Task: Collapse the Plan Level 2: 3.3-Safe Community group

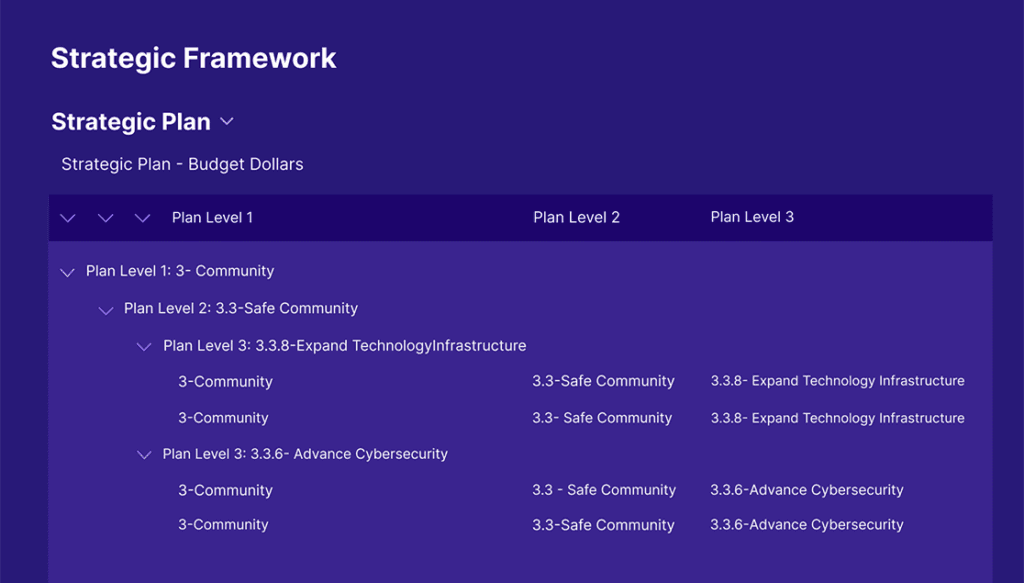Action: pyautogui.click(x=106, y=310)
